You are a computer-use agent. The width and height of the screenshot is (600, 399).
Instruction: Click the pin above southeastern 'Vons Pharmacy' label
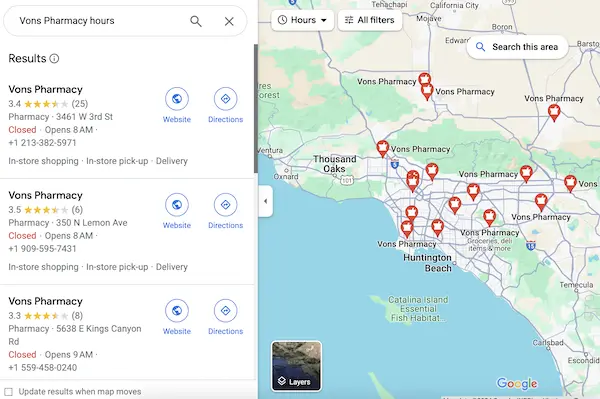(x=541, y=202)
